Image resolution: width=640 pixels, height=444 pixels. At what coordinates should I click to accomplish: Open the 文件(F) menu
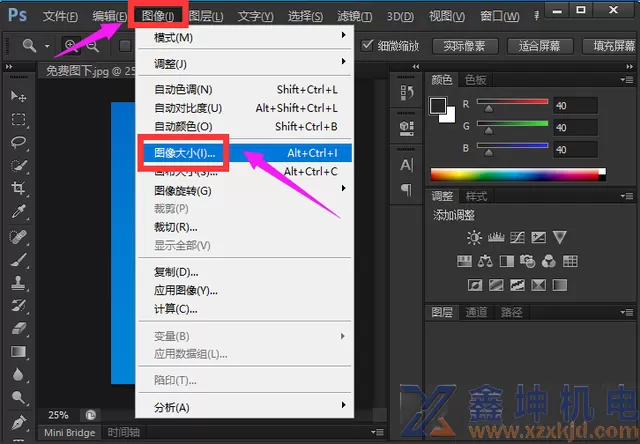[x=60, y=16]
